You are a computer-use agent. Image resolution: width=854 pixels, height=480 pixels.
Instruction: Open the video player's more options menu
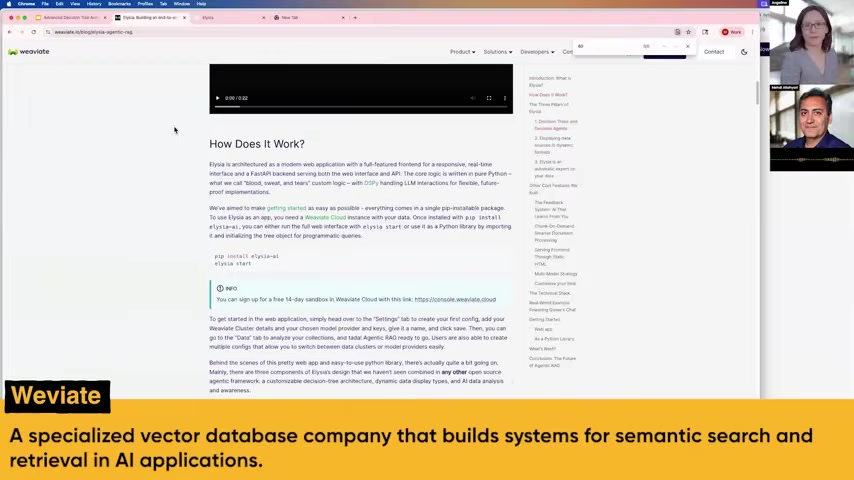tap(504, 98)
